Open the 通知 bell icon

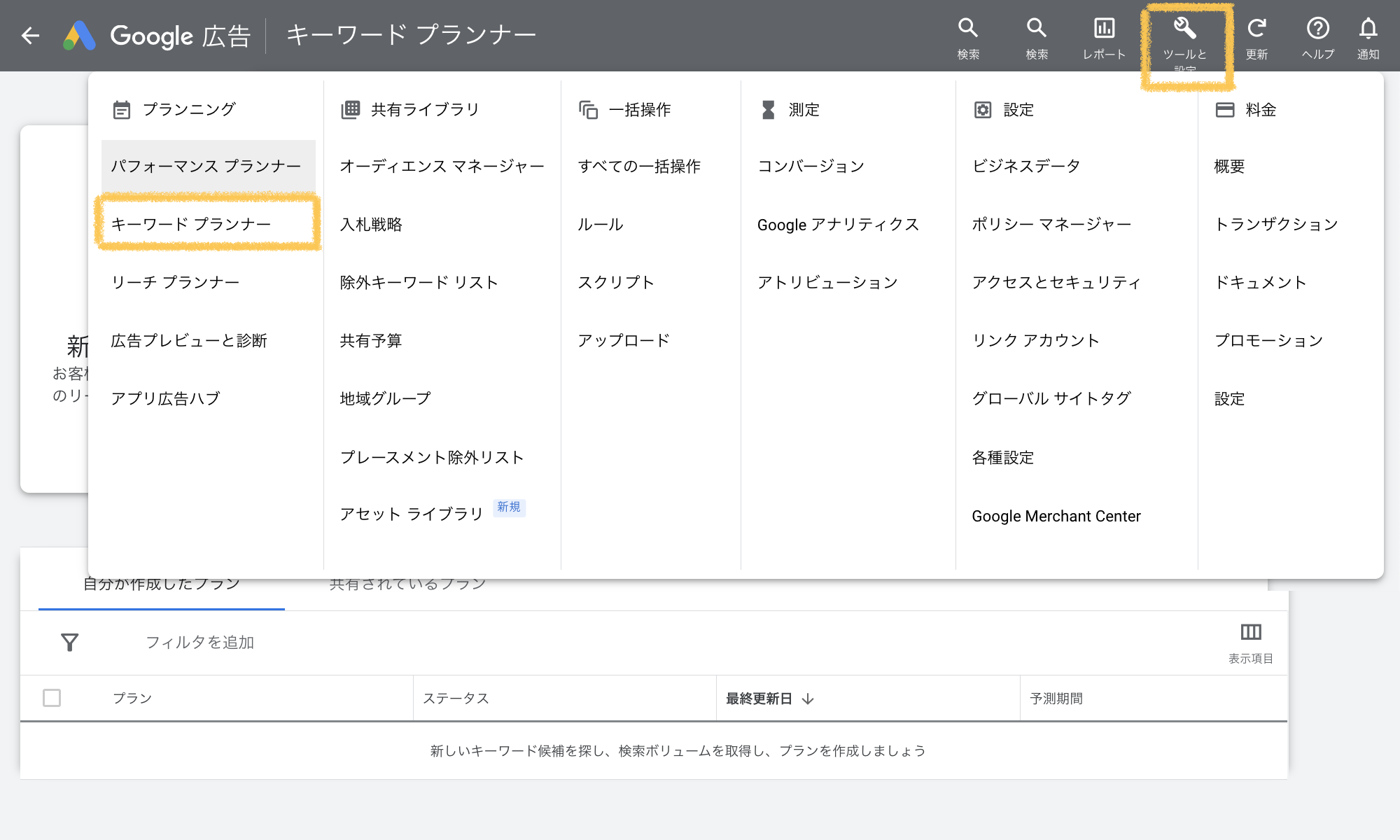pos(1368,28)
